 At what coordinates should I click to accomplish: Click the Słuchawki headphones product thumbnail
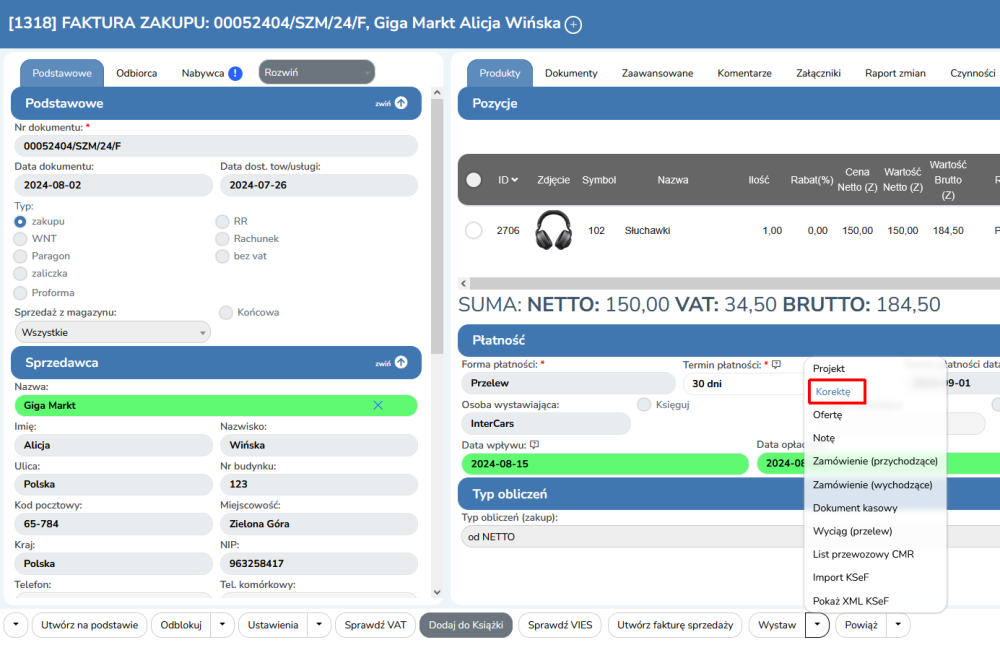pos(553,231)
